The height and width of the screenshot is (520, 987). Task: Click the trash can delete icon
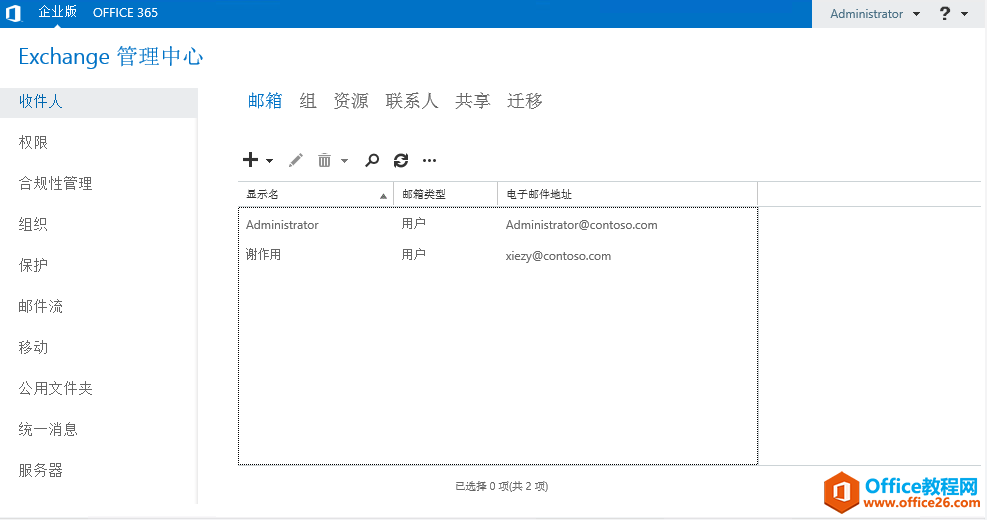[324, 161]
